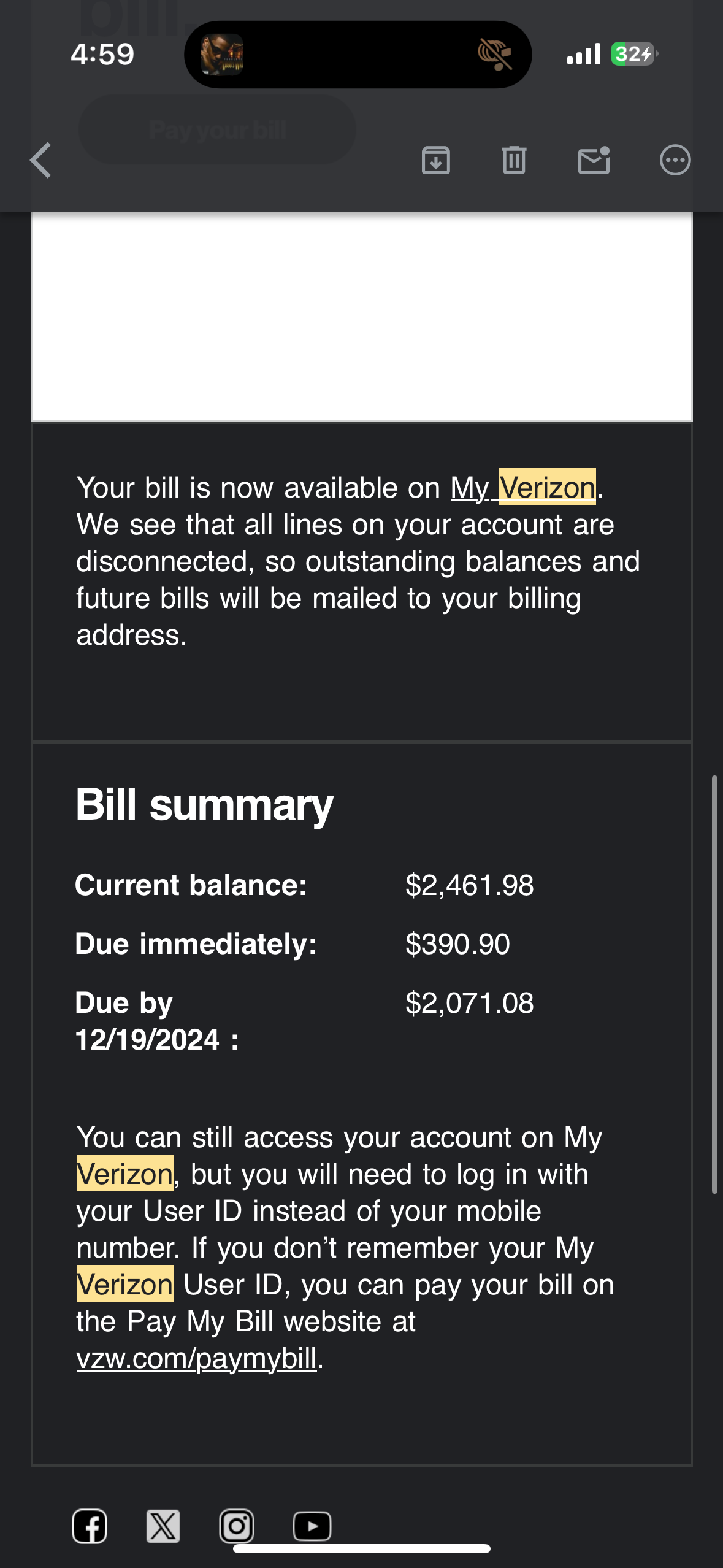This screenshot has height=1568, width=723.
Task: Tap the 4:59 clock in status bar
Action: (x=102, y=54)
